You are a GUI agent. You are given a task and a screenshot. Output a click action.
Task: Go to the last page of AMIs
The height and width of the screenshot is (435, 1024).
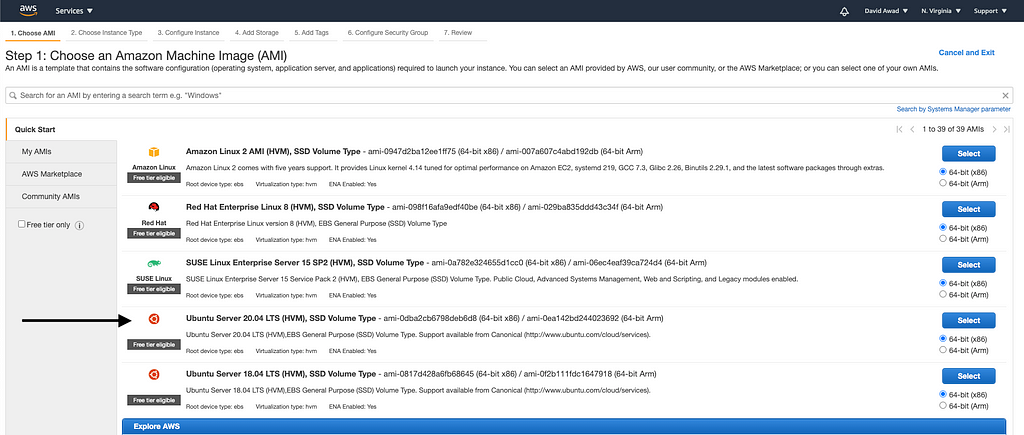1007,129
